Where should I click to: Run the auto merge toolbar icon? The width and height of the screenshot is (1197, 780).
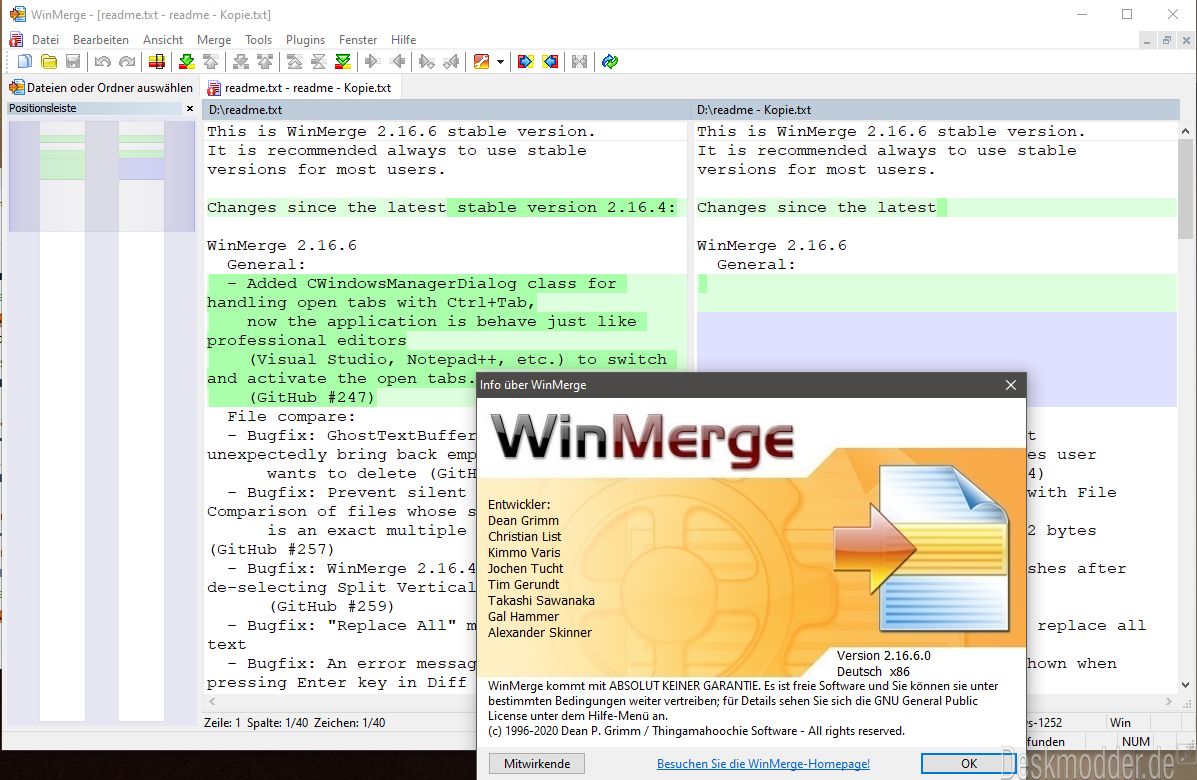[579, 62]
